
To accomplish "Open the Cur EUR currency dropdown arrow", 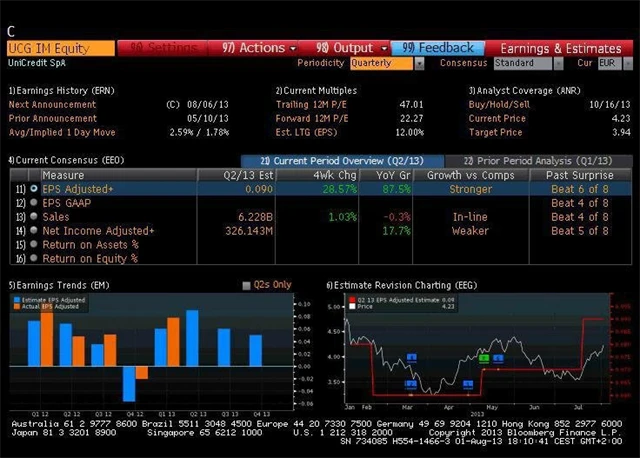I will [x=628, y=63].
